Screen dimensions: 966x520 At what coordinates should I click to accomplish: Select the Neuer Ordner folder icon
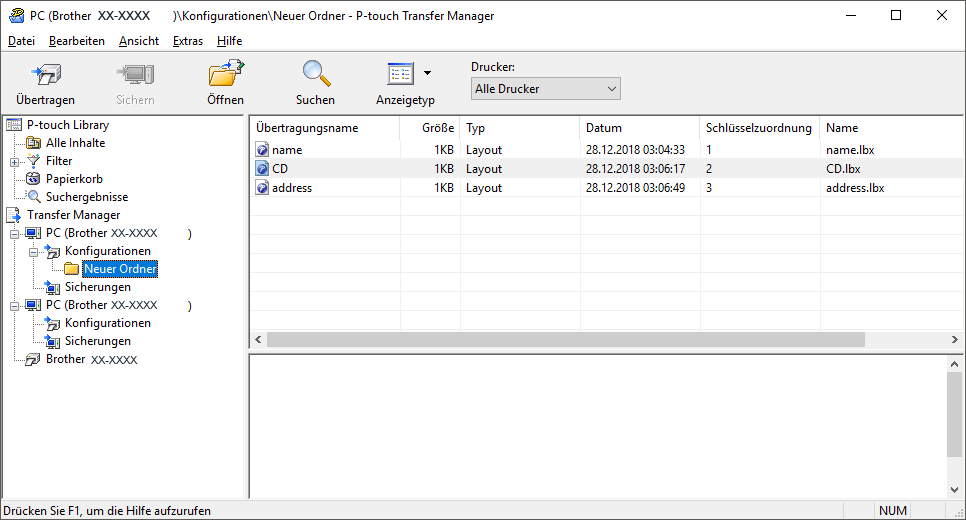pyautogui.click(x=71, y=269)
